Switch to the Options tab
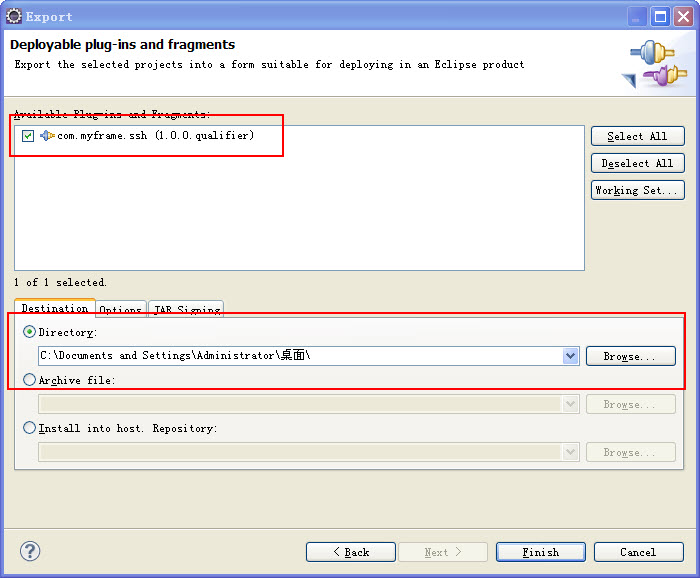 [121, 309]
